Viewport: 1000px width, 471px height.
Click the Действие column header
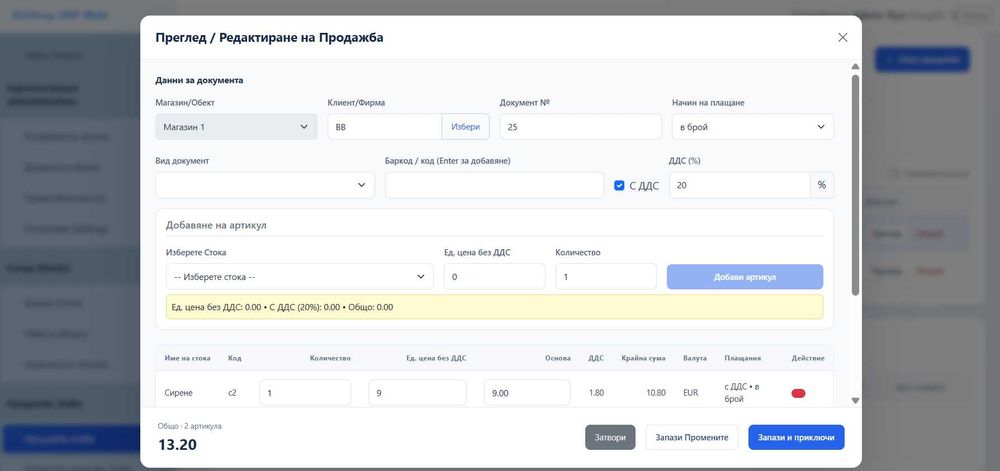click(807, 358)
